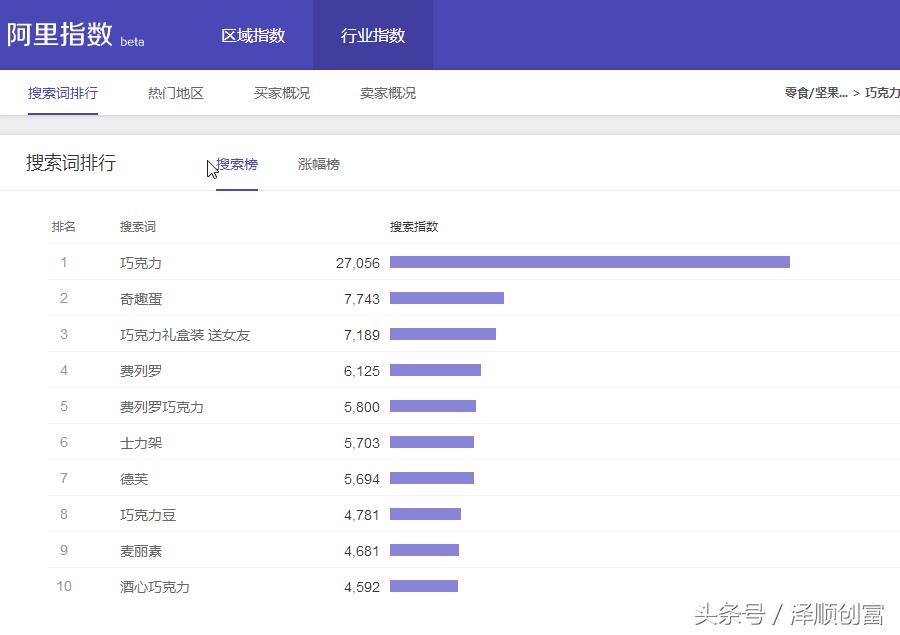Screen dimensions: 900x635
Task: Switch to the 区域指数 tab
Action: coord(254,35)
